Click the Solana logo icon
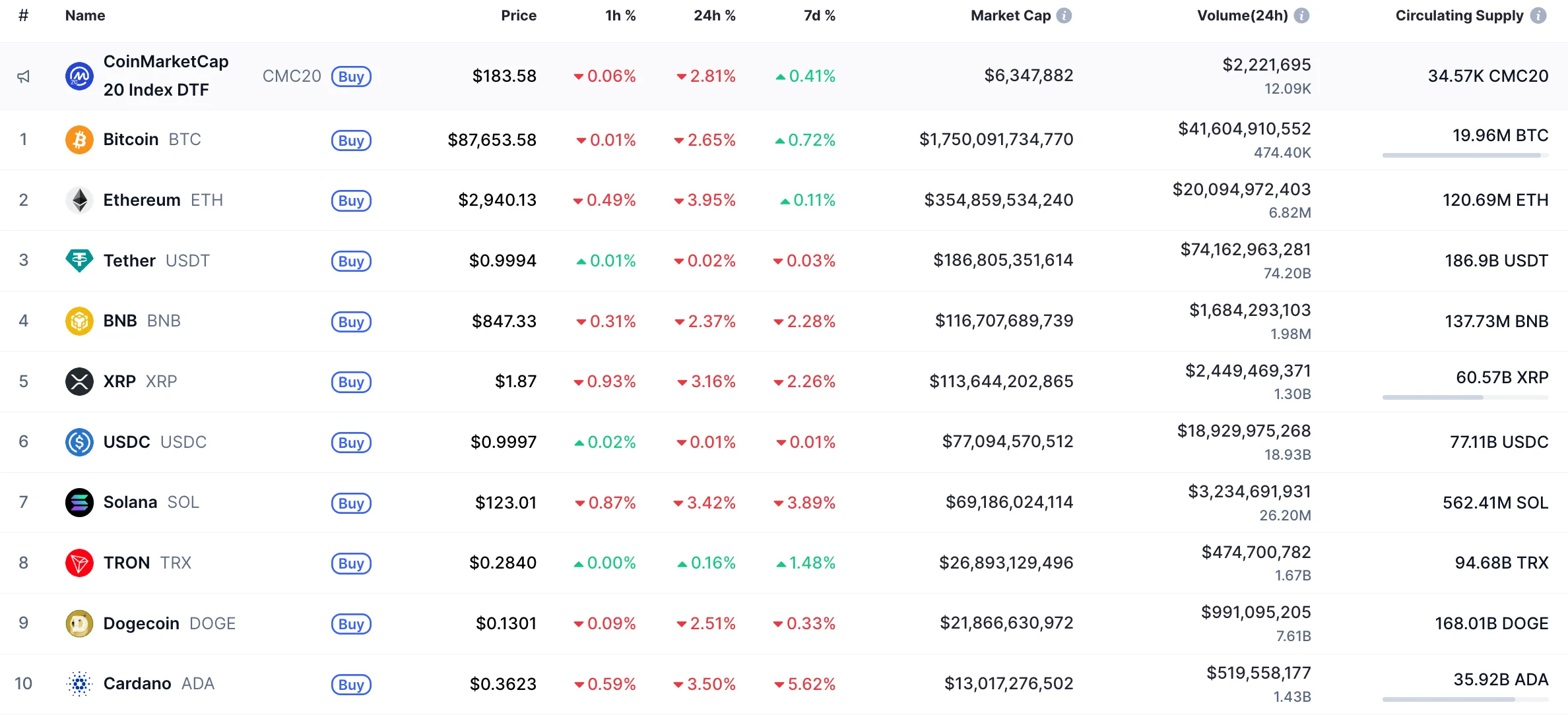Image resolution: width=1568 pixels, height=715 pixels. (x=79, y=503)
